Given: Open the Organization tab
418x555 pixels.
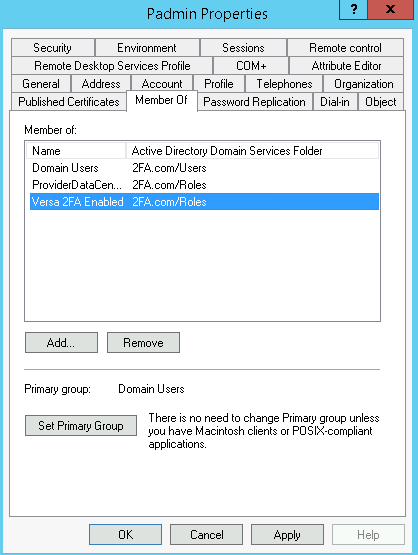Looking at the screenshot, I should point(363,84).
